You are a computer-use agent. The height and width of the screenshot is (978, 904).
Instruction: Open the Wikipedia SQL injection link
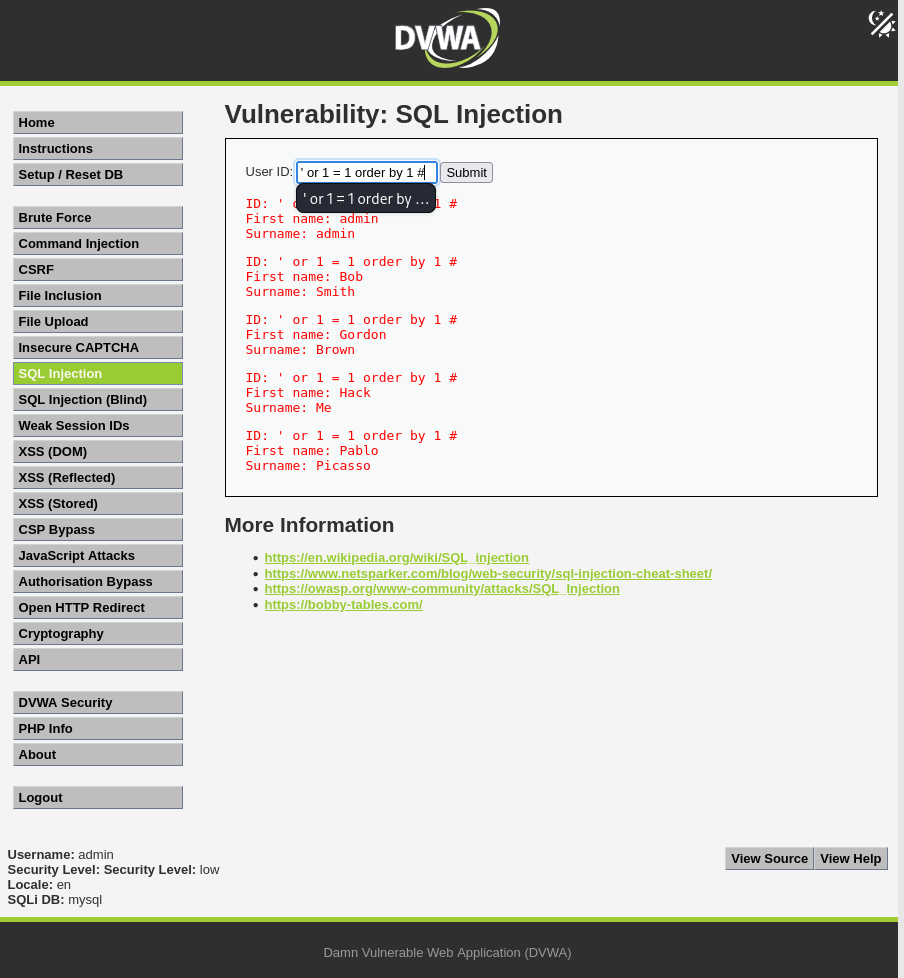click(x=397, y=558)
